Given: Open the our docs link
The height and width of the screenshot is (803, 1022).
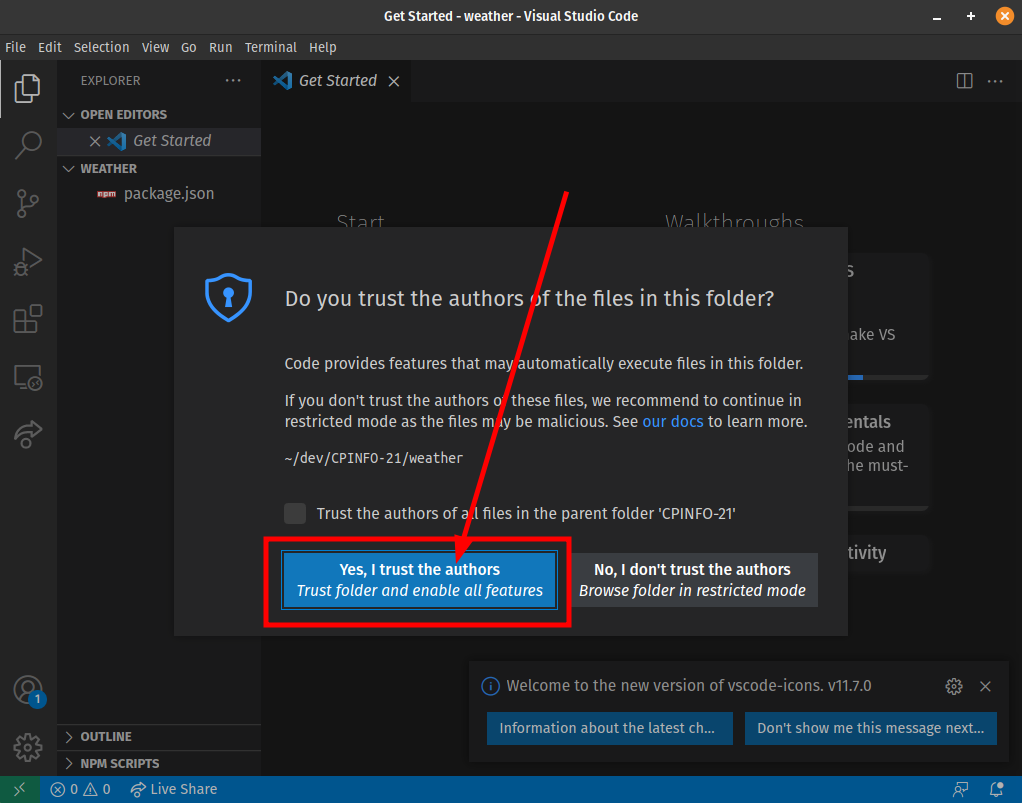Looking at the screenshot, I should [672, 421].
